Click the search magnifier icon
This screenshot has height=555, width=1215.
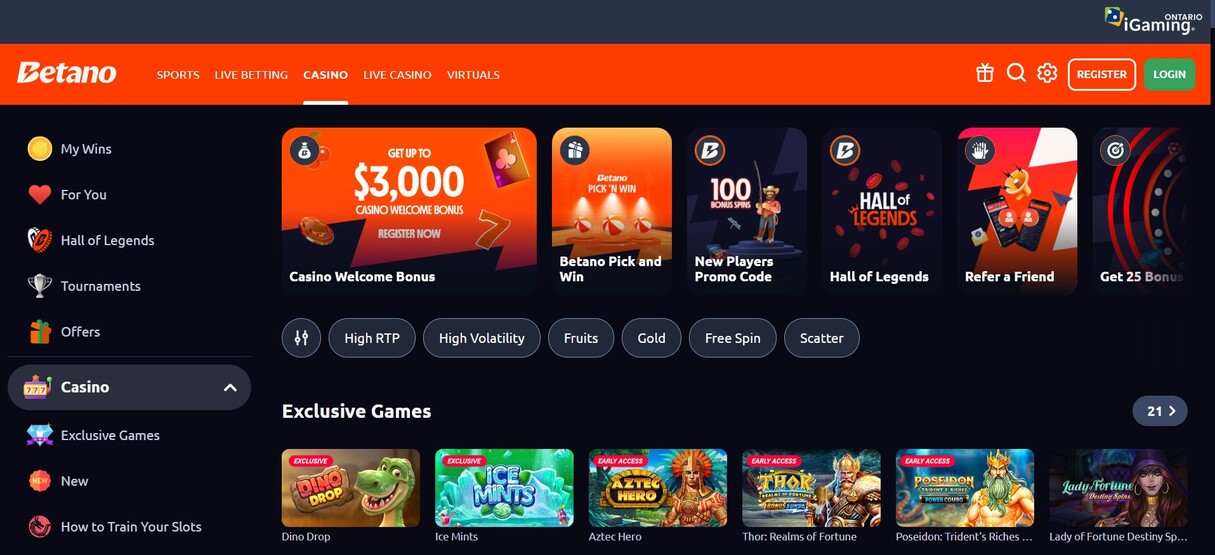tap(1016, 73)
